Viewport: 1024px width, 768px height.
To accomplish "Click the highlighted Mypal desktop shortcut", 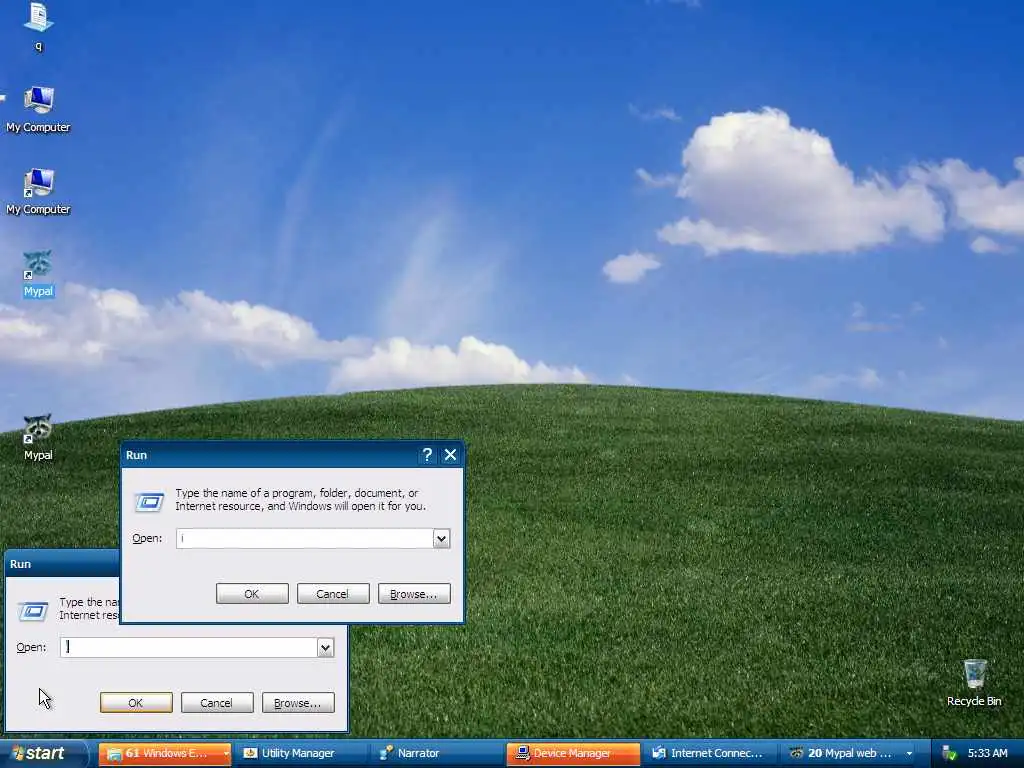I will coord(38,274).
